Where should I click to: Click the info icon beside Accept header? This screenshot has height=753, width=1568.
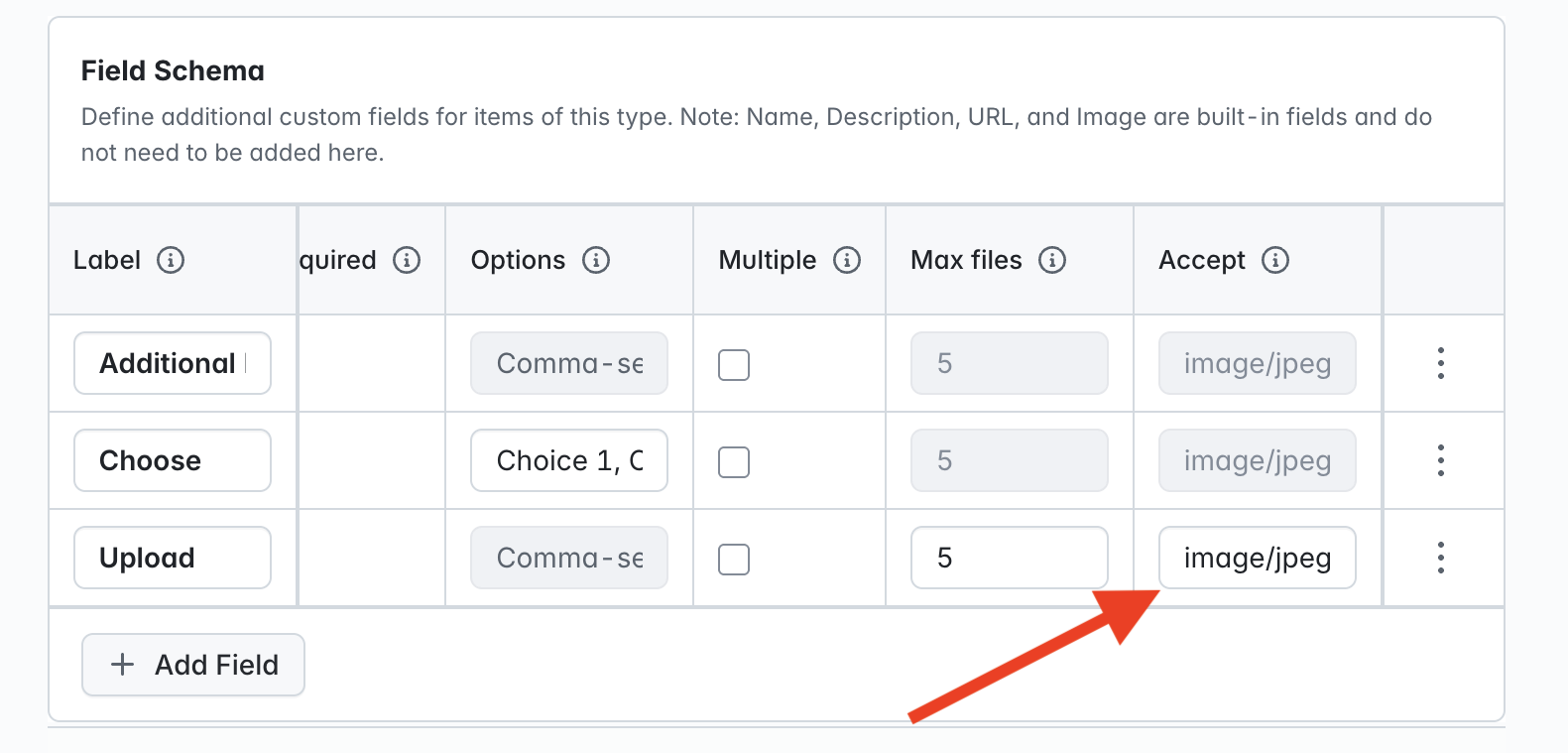tap(1275, 260)
